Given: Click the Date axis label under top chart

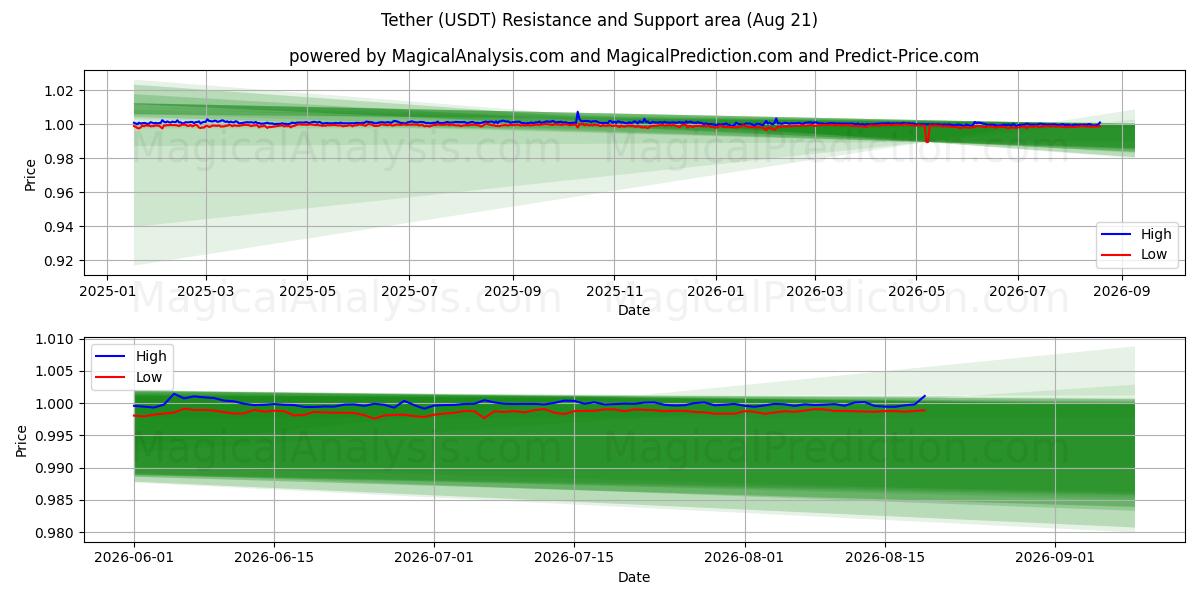Looking at the screenshot, I should pyautogui.click(x=634, y=310).
